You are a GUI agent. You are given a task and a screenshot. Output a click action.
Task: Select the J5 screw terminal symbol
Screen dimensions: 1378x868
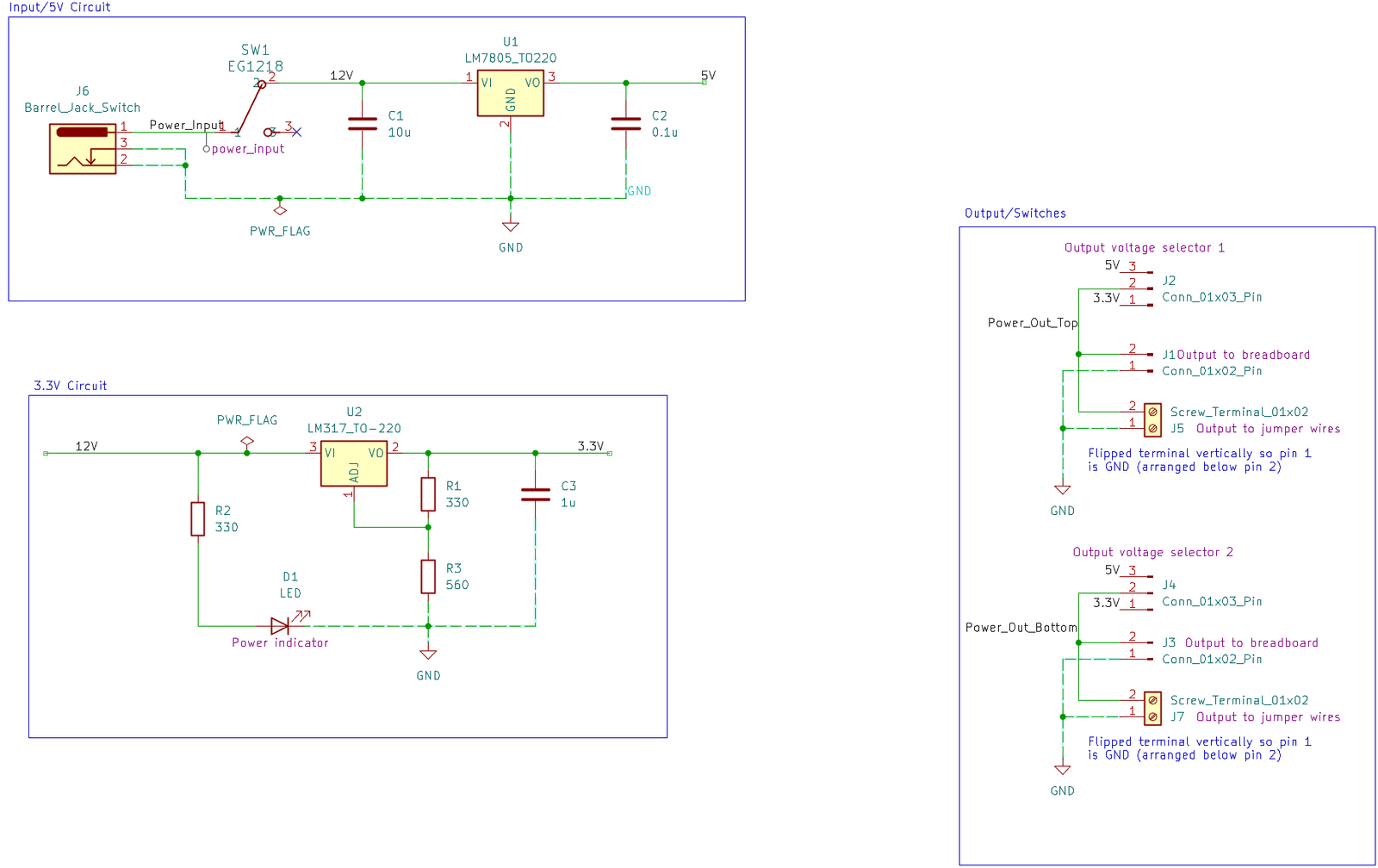tap(1152, 420)
